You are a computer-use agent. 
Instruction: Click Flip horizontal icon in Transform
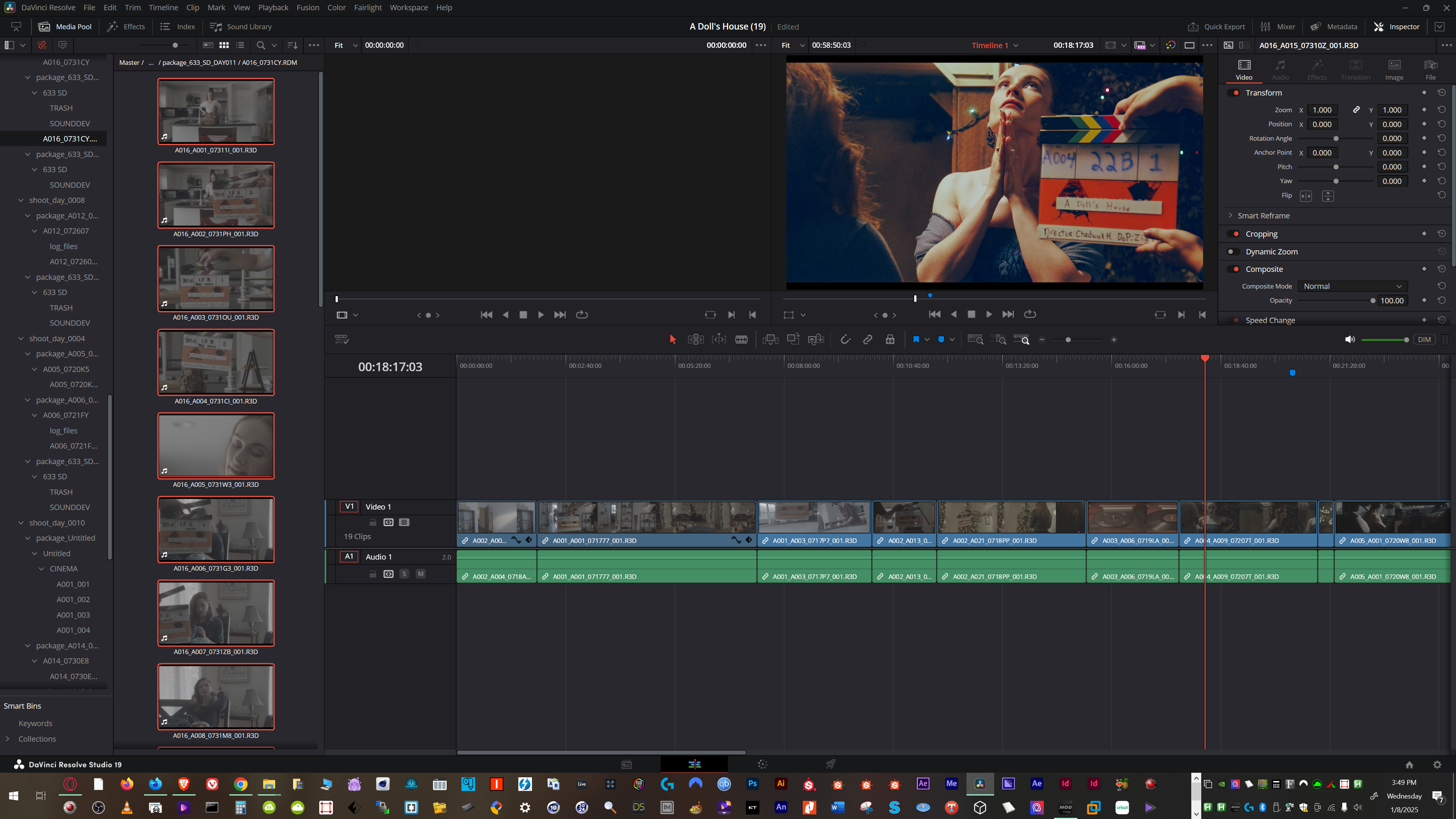[1305, 196]
